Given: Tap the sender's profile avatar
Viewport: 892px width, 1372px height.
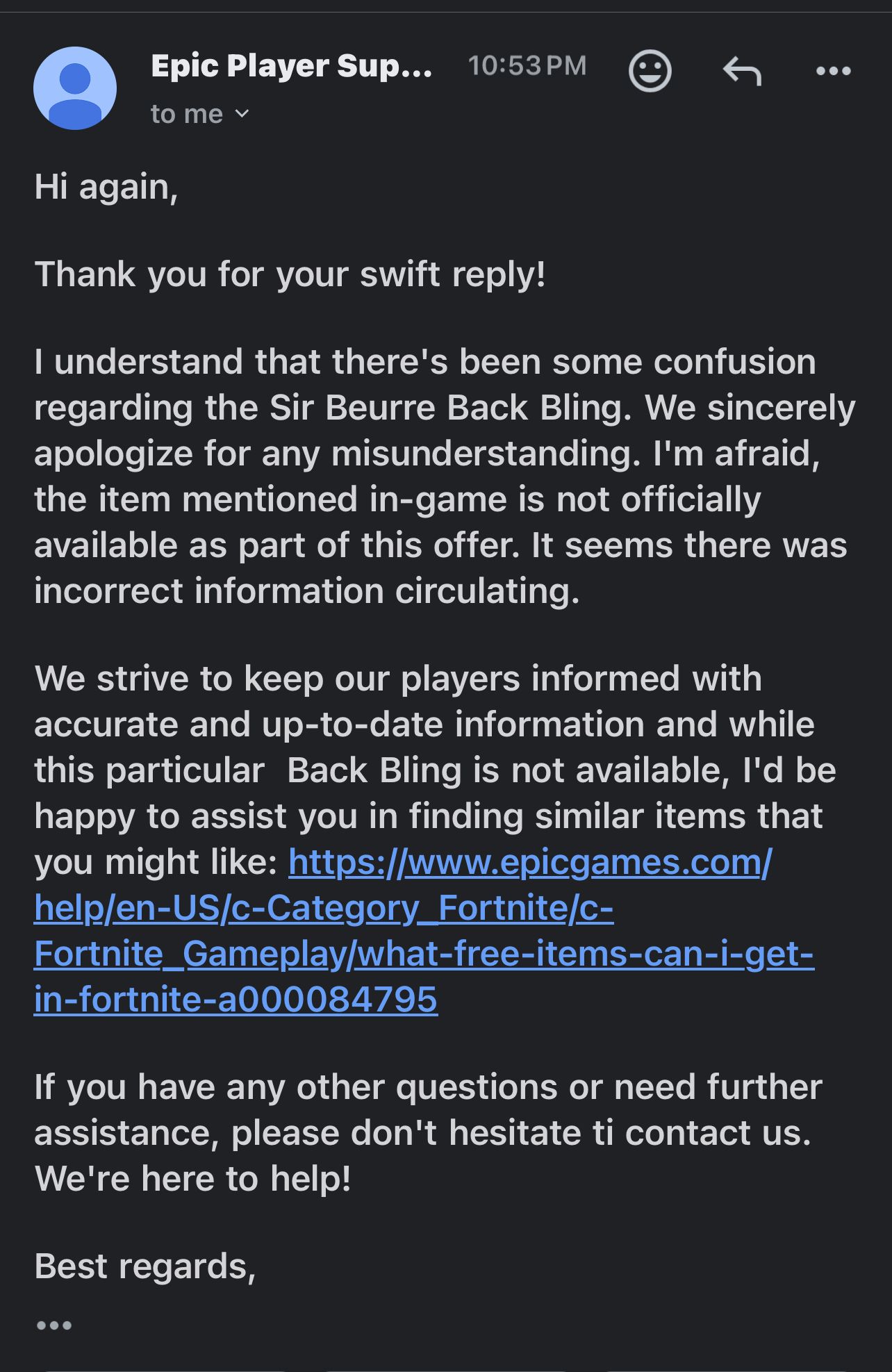Looking at the screenshot, I should tap(75, 88).
